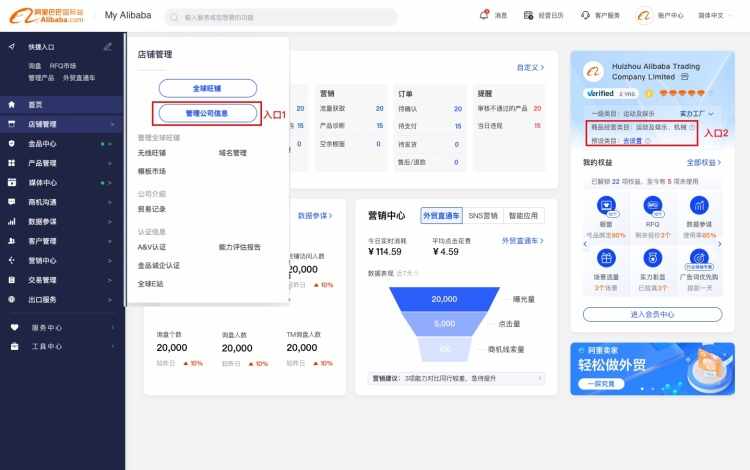Click the home icon for 首页

point(12,104)
